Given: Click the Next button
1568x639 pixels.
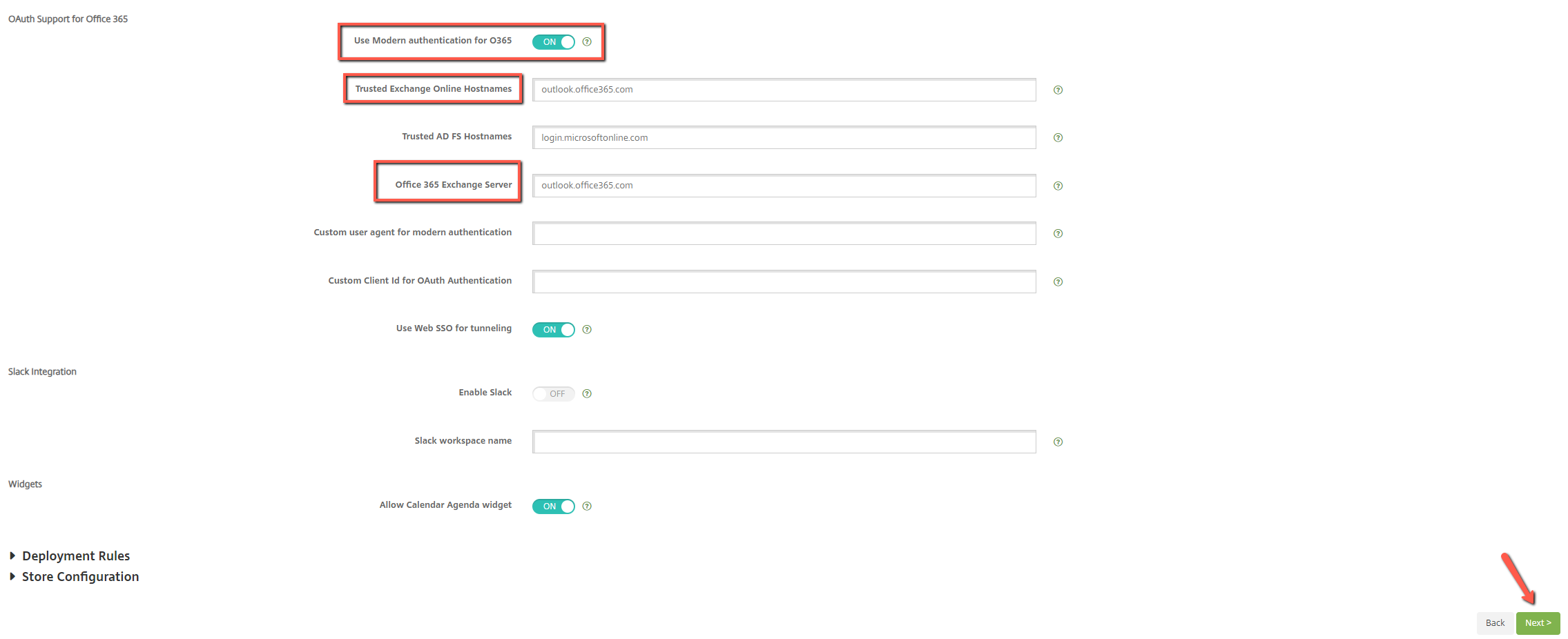Looking at the screenshot, I should pyautogui.click(x=1538, y=623).
